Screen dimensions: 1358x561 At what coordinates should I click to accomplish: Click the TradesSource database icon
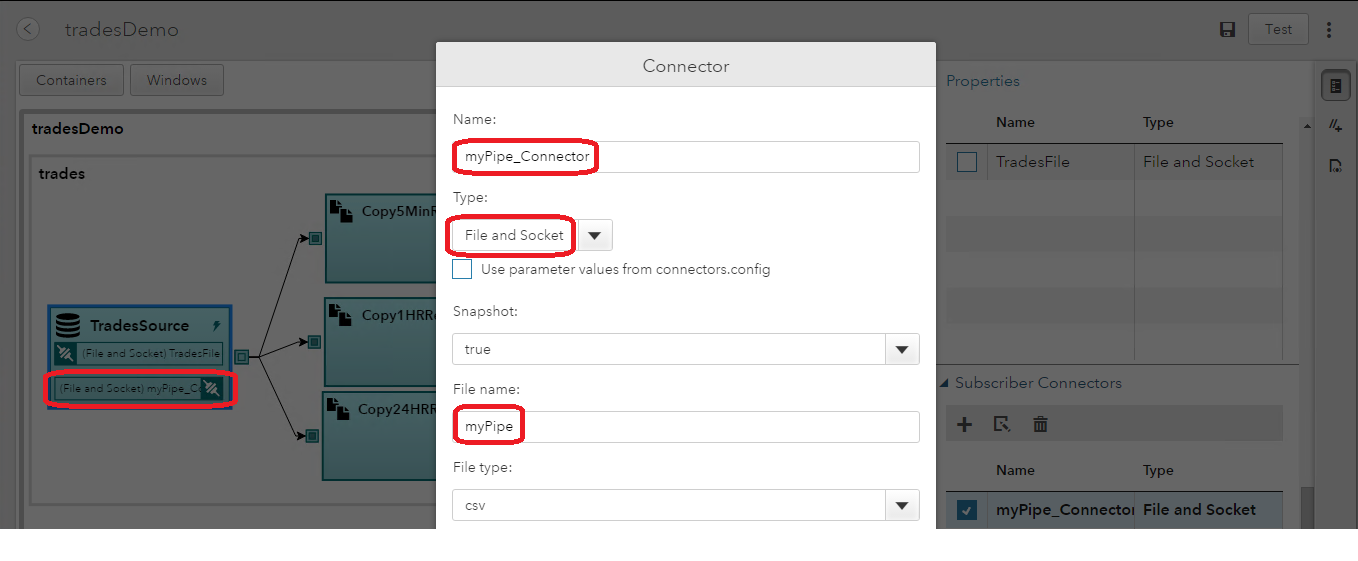click(x=68, y=325)
